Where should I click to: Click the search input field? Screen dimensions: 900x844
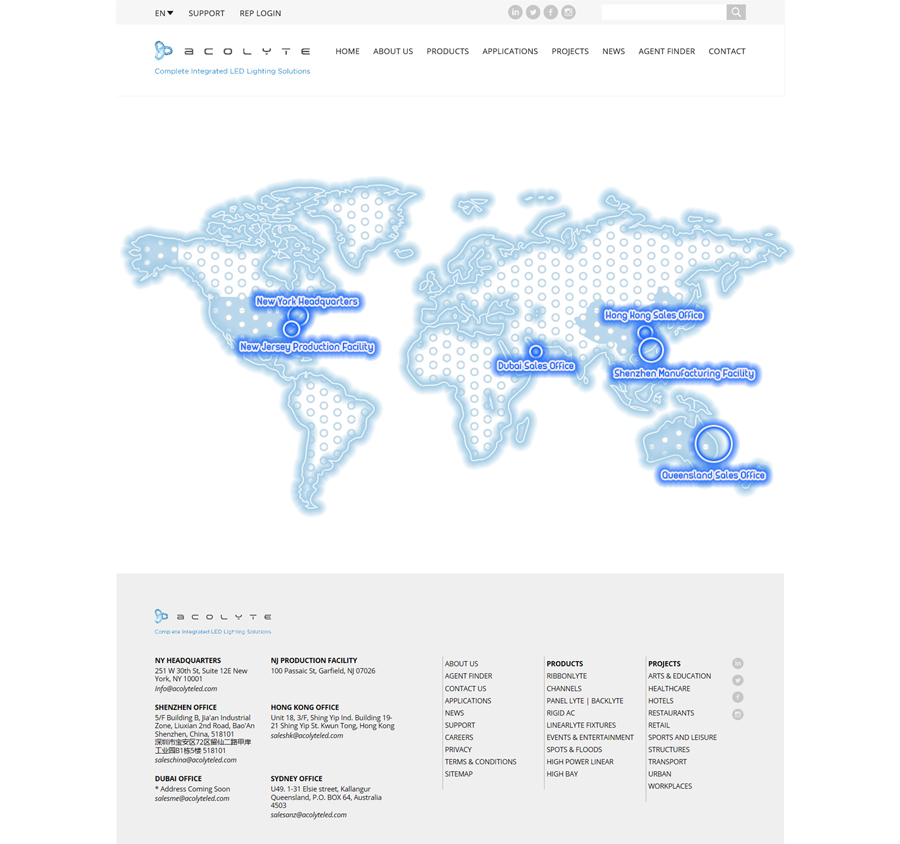[x=664, y=12]
